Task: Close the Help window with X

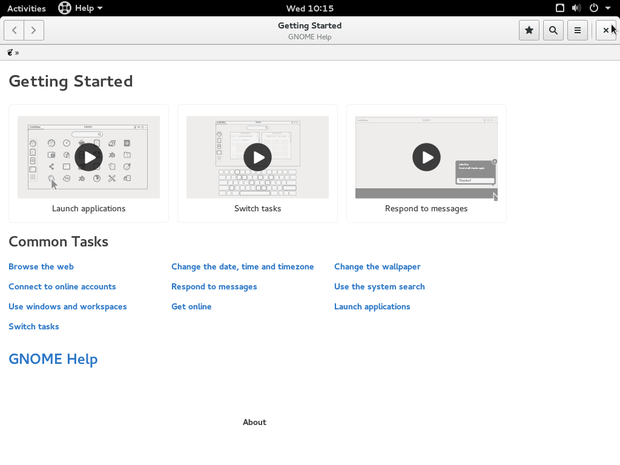Action: (606, 30)
